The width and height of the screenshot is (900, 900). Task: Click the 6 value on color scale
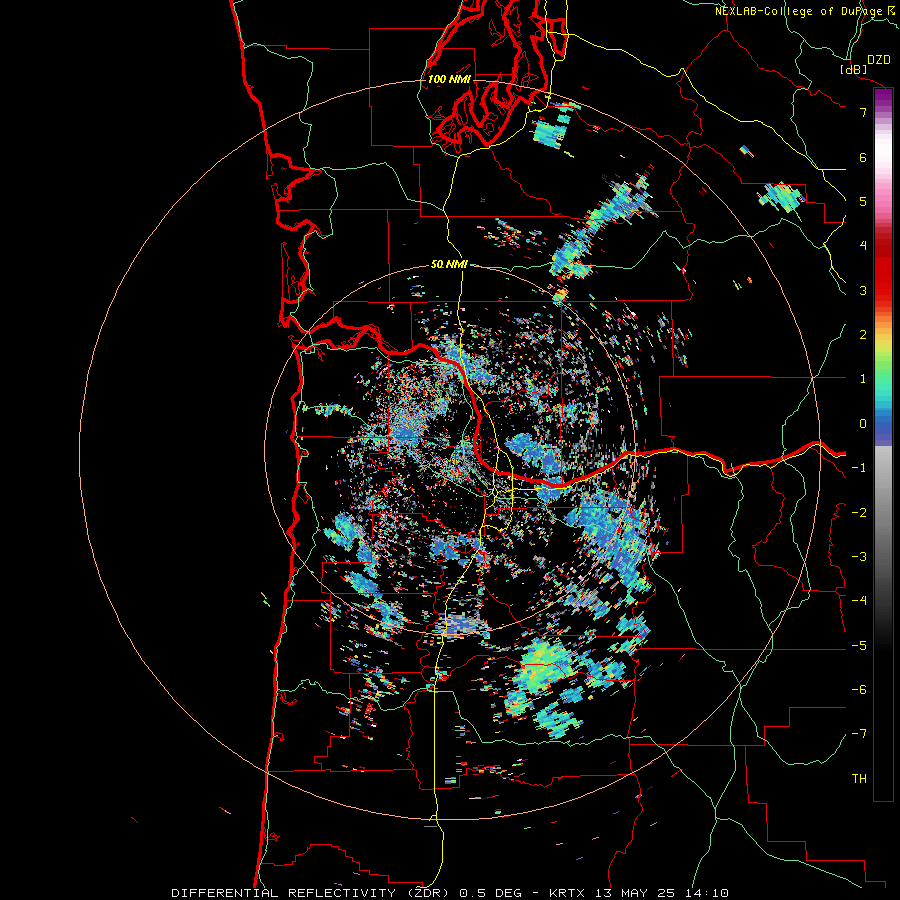863,157
